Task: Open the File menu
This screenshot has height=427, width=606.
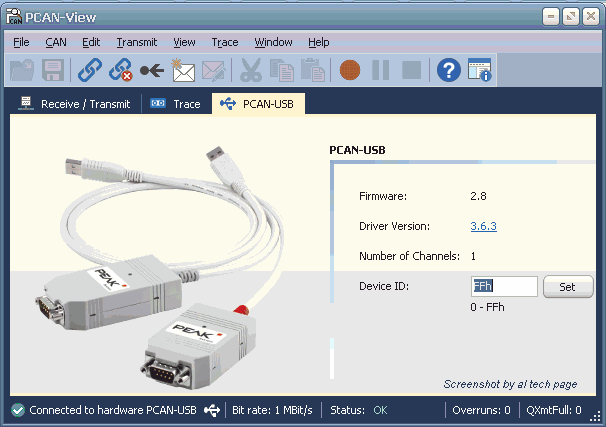Action: point(21,42)
